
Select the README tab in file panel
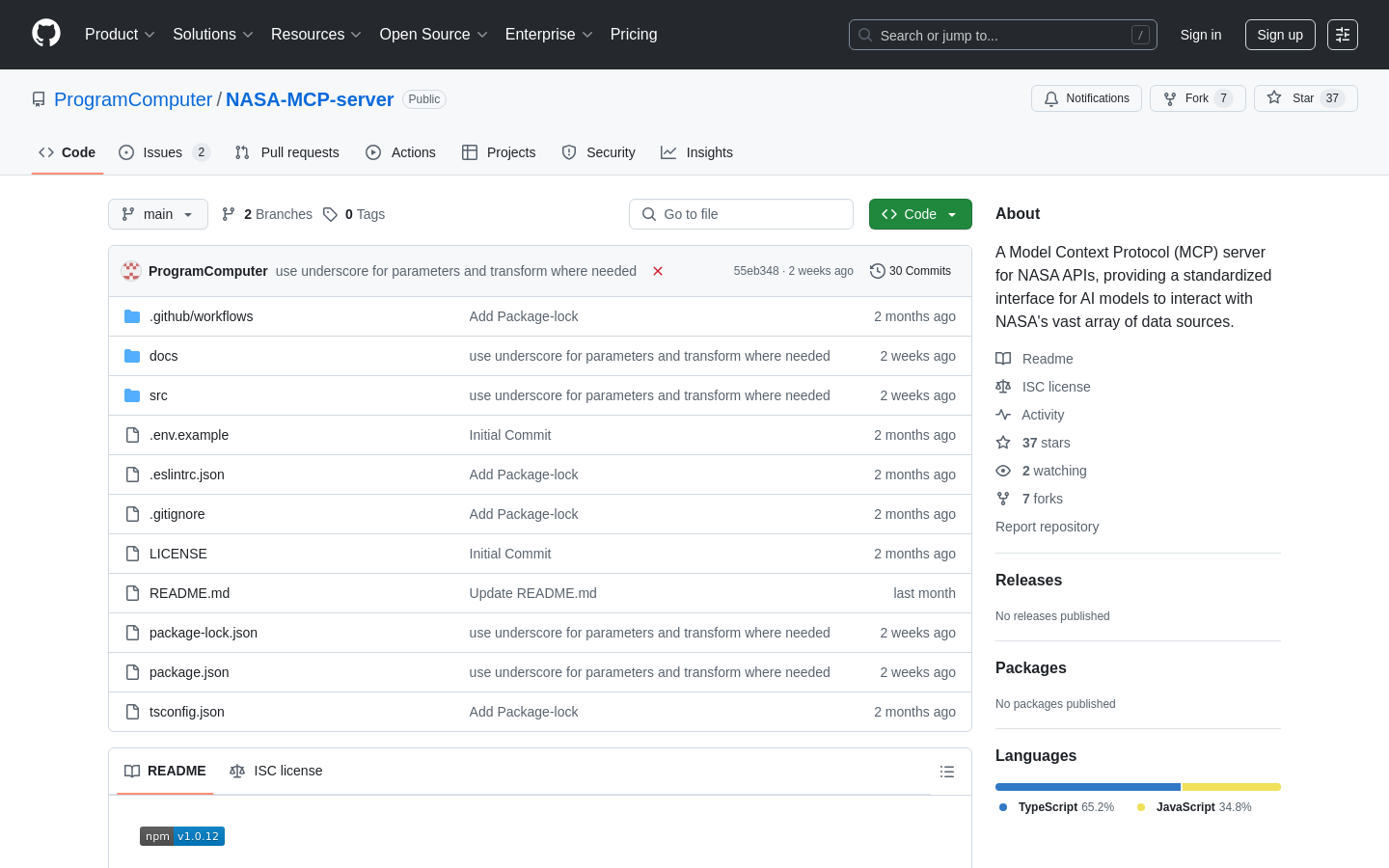pyautogui.click(x=165, y=771)
